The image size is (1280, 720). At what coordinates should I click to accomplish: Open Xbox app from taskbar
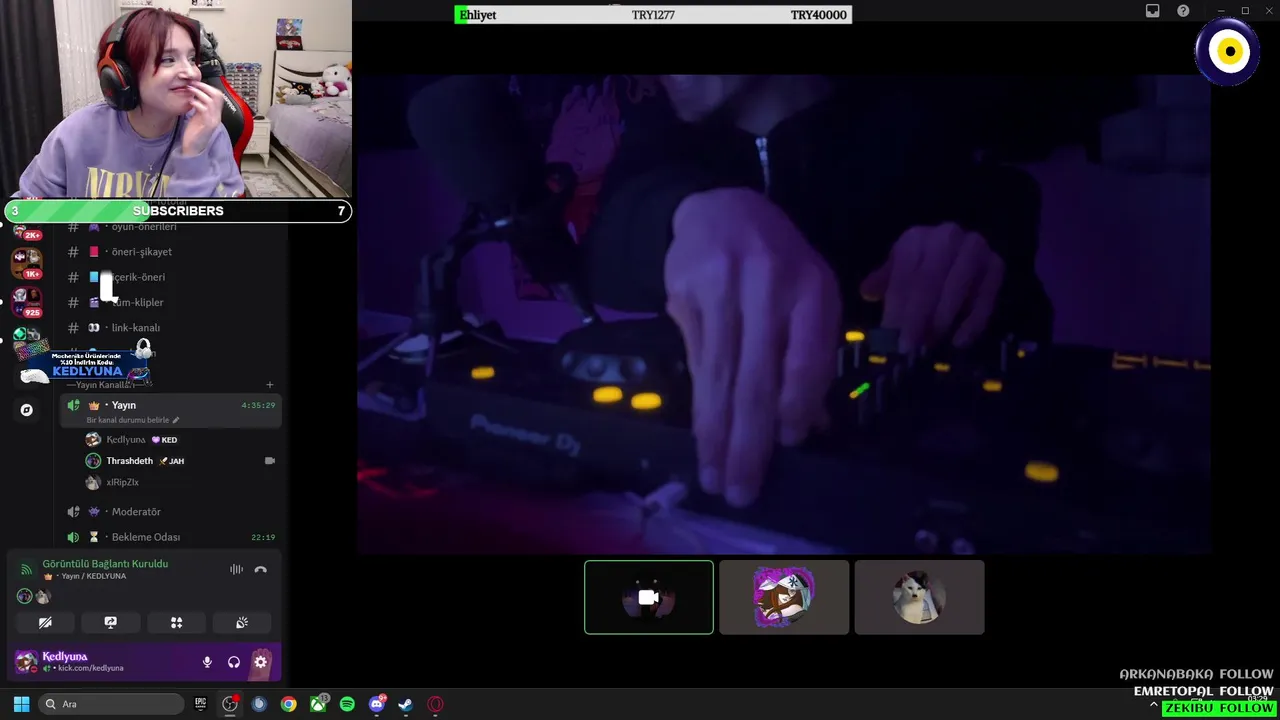[x=318, y=704]
